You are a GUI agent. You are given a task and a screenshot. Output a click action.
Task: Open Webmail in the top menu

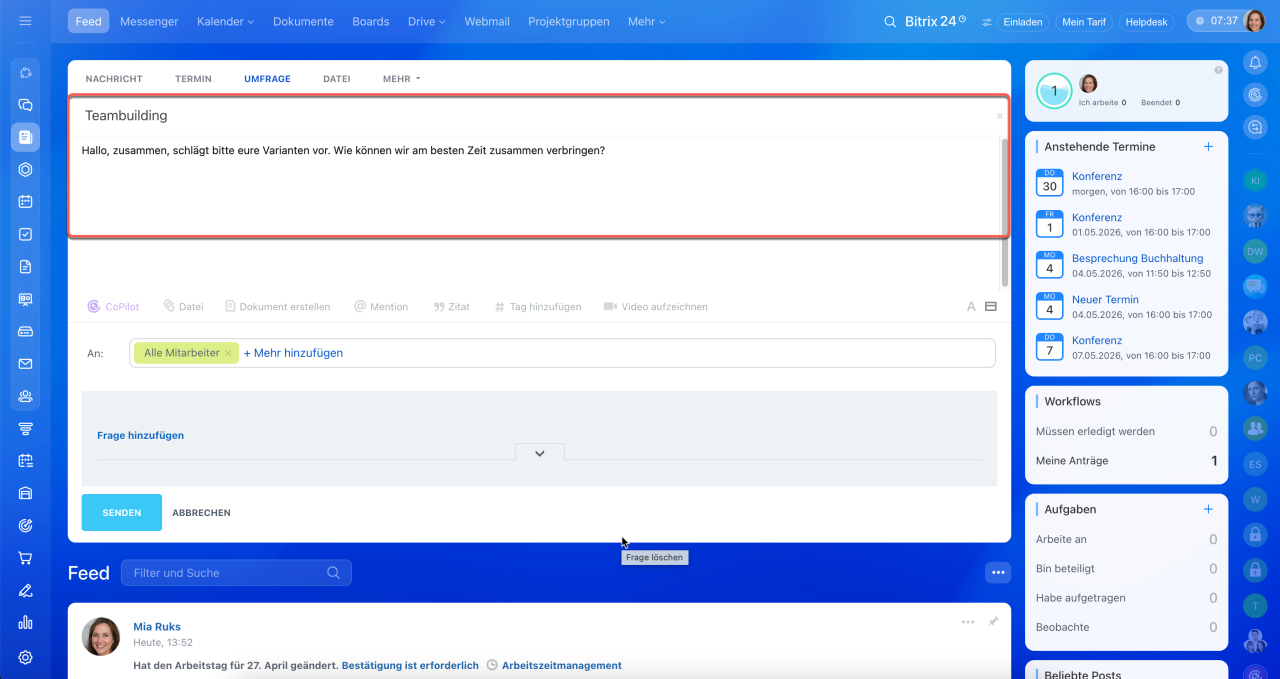(487, 21)
